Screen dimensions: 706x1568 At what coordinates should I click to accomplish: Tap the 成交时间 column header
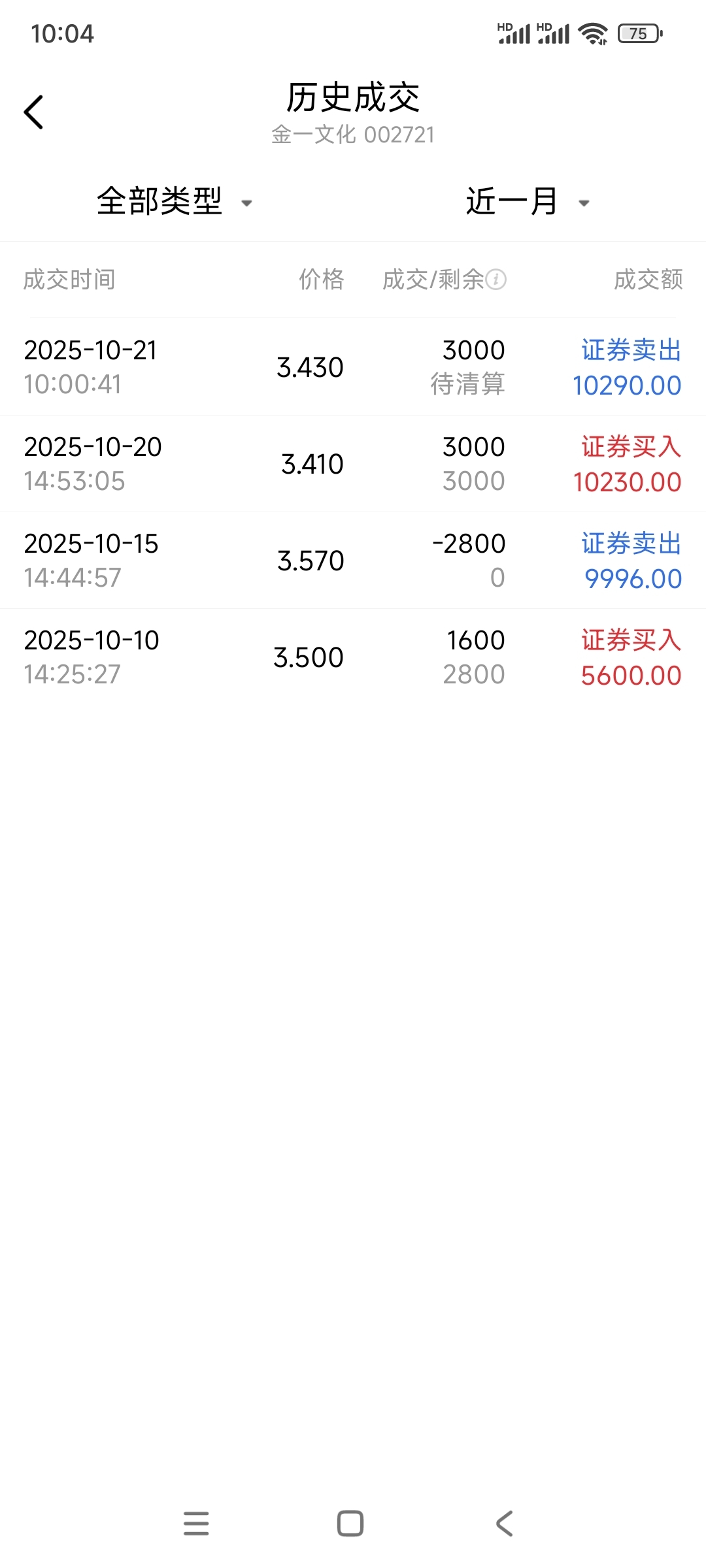[x=69, y=280]
